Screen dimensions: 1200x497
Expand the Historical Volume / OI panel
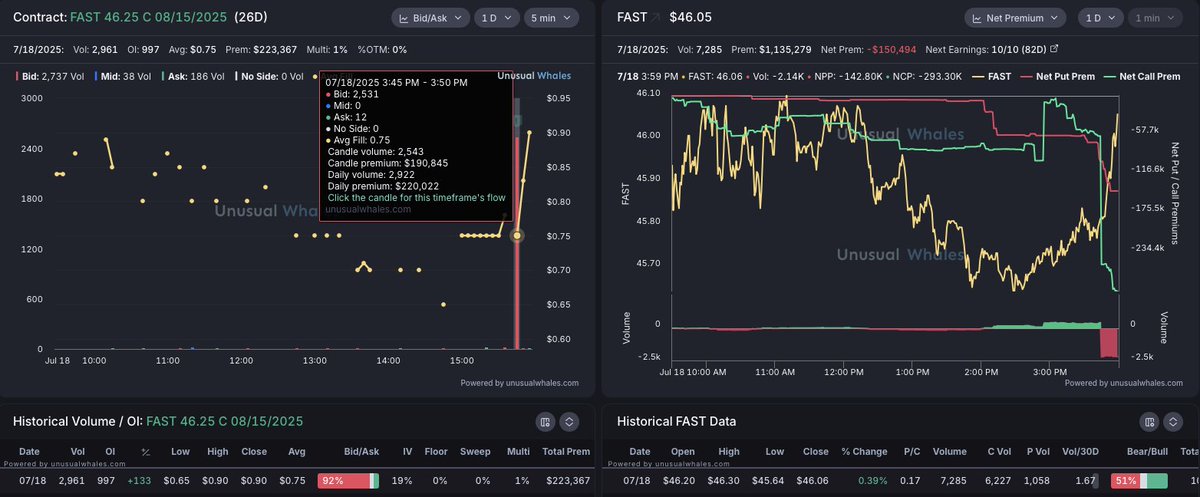569,422
